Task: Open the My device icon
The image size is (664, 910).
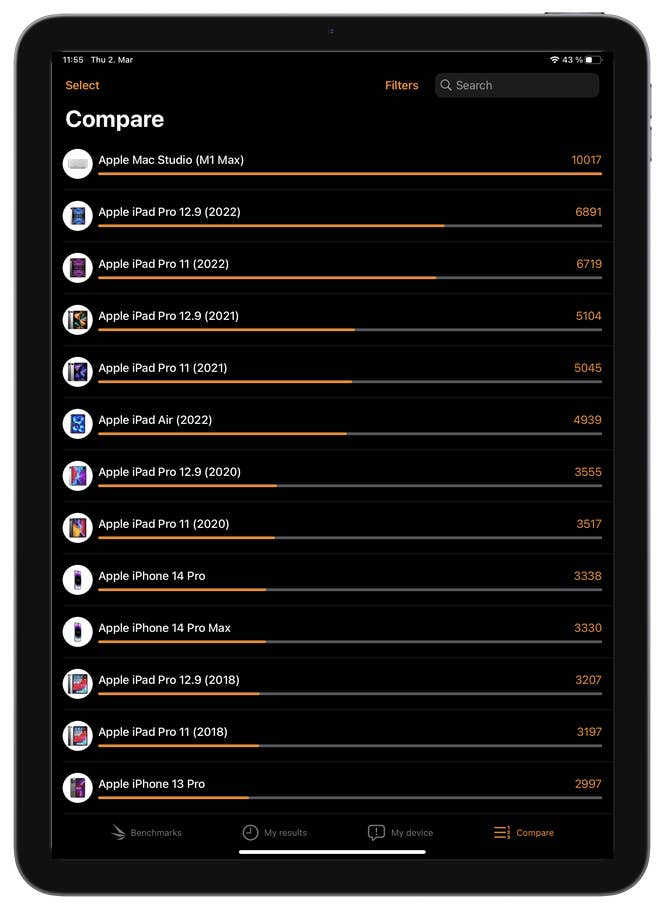Action: pyautogui.click(x=377, y=832)
